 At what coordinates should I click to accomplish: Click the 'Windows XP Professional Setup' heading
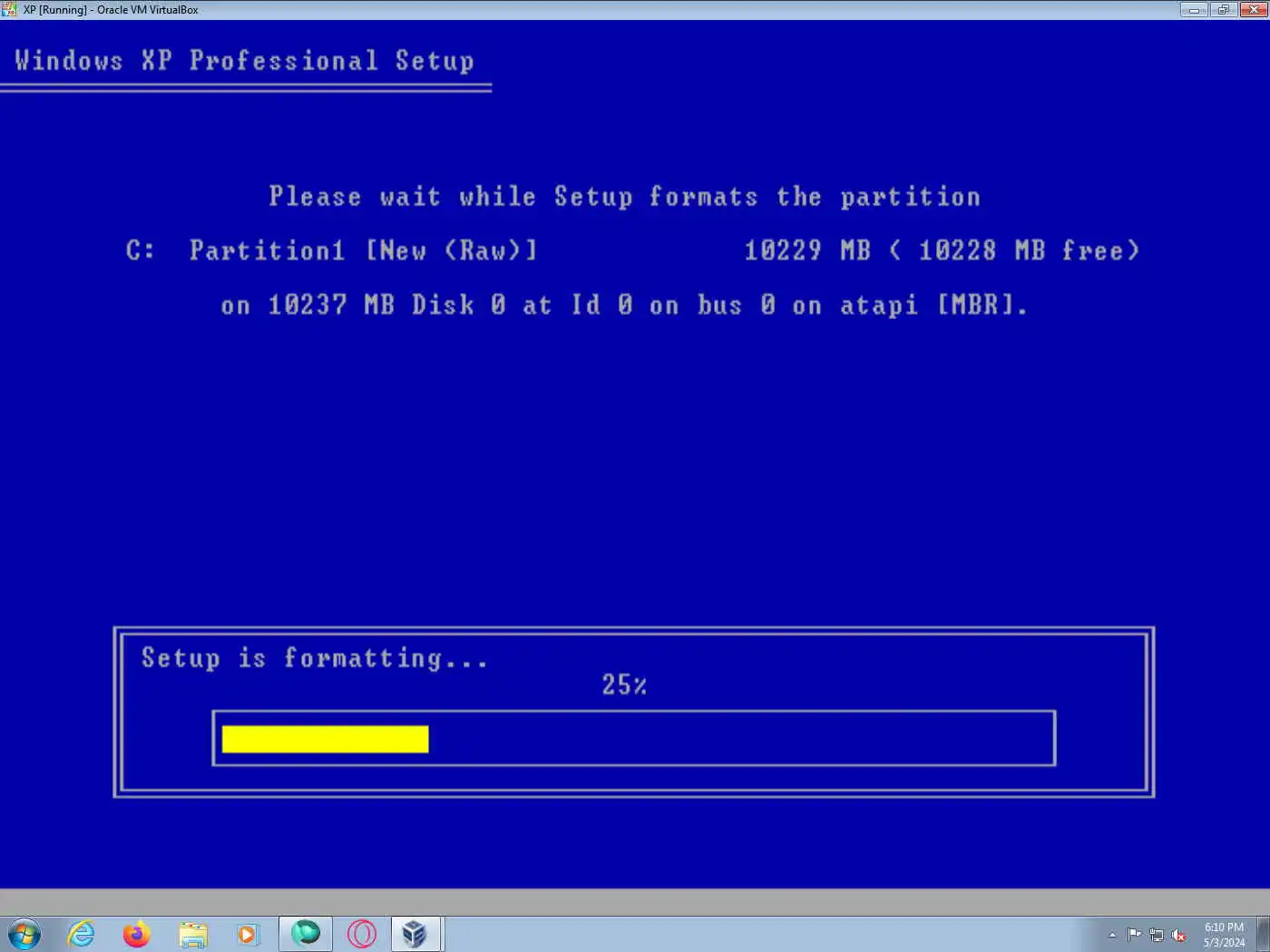[244, 61]
